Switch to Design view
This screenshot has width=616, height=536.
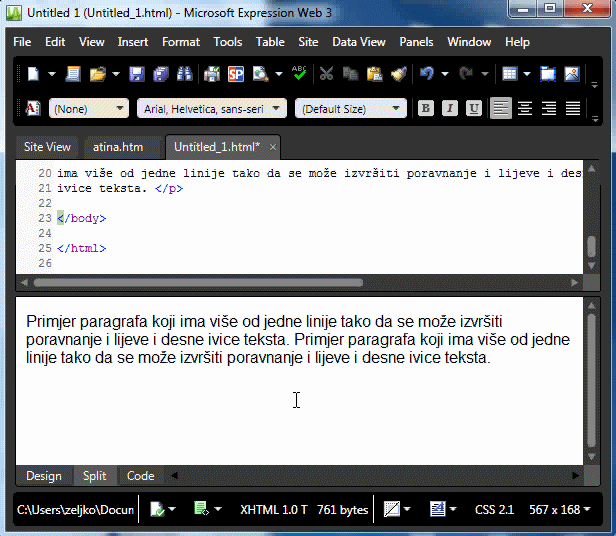[43, 476]
